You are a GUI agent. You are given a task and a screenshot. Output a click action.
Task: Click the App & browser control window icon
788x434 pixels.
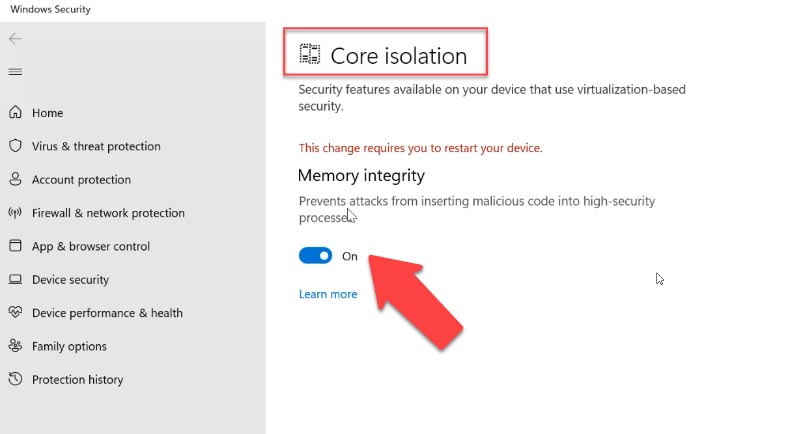16,246
